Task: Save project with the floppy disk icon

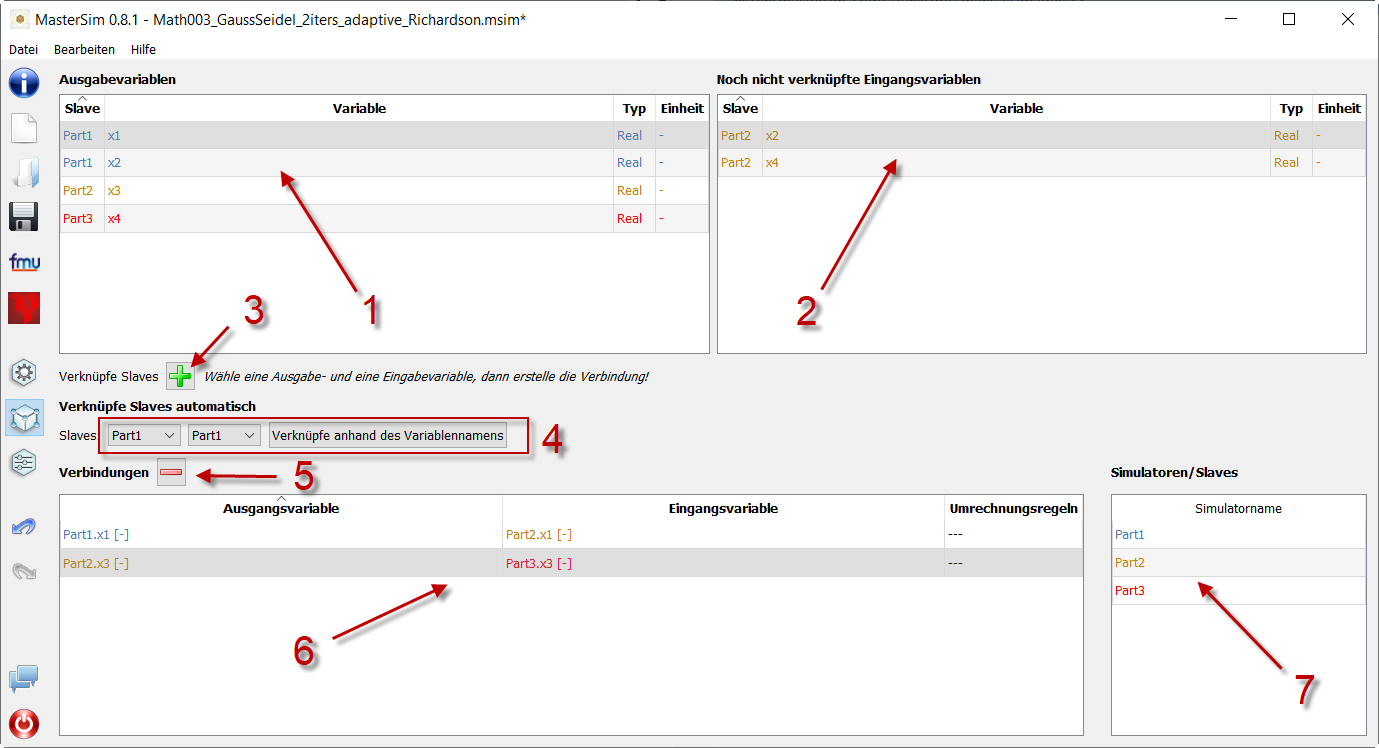Action: [23, 217]
